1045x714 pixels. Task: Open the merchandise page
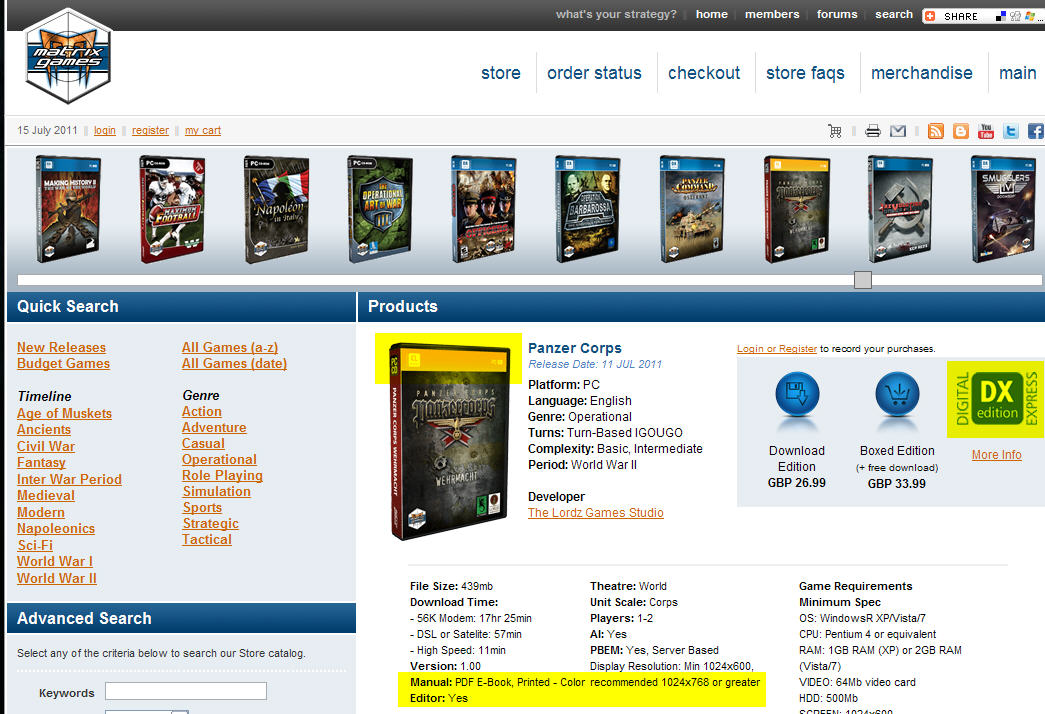pos(922,73)
